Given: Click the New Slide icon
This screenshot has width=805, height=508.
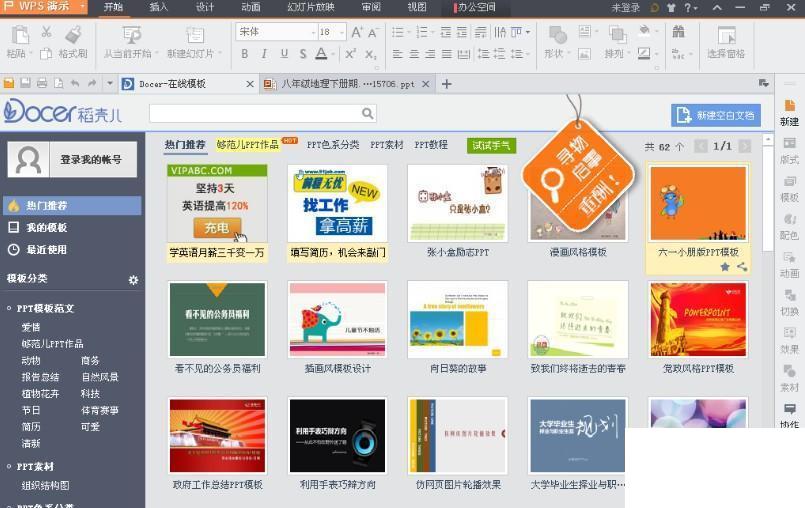Looking at the screenshot, I should click(x=195, y=35).
